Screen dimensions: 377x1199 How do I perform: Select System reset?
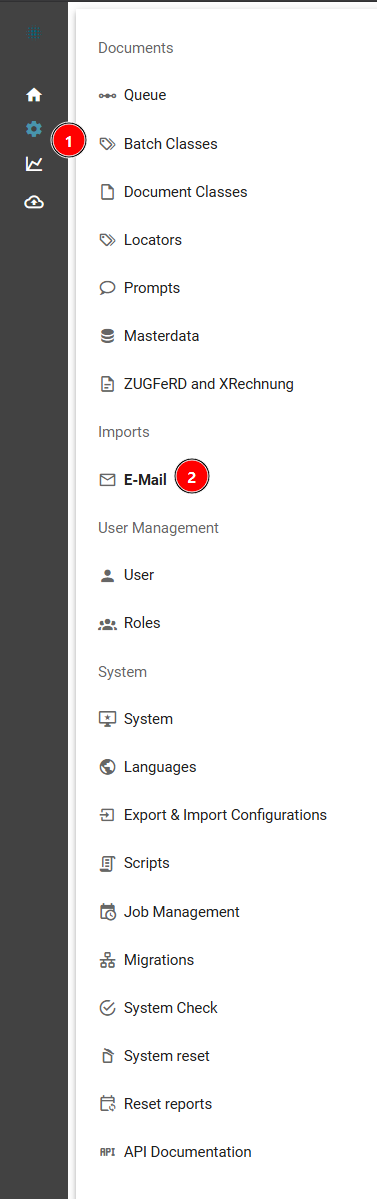(x=167, y=1056)
